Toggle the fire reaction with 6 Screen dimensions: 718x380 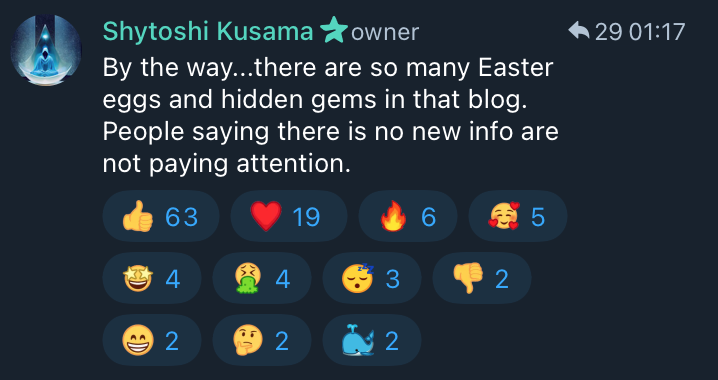pos(408,216)
